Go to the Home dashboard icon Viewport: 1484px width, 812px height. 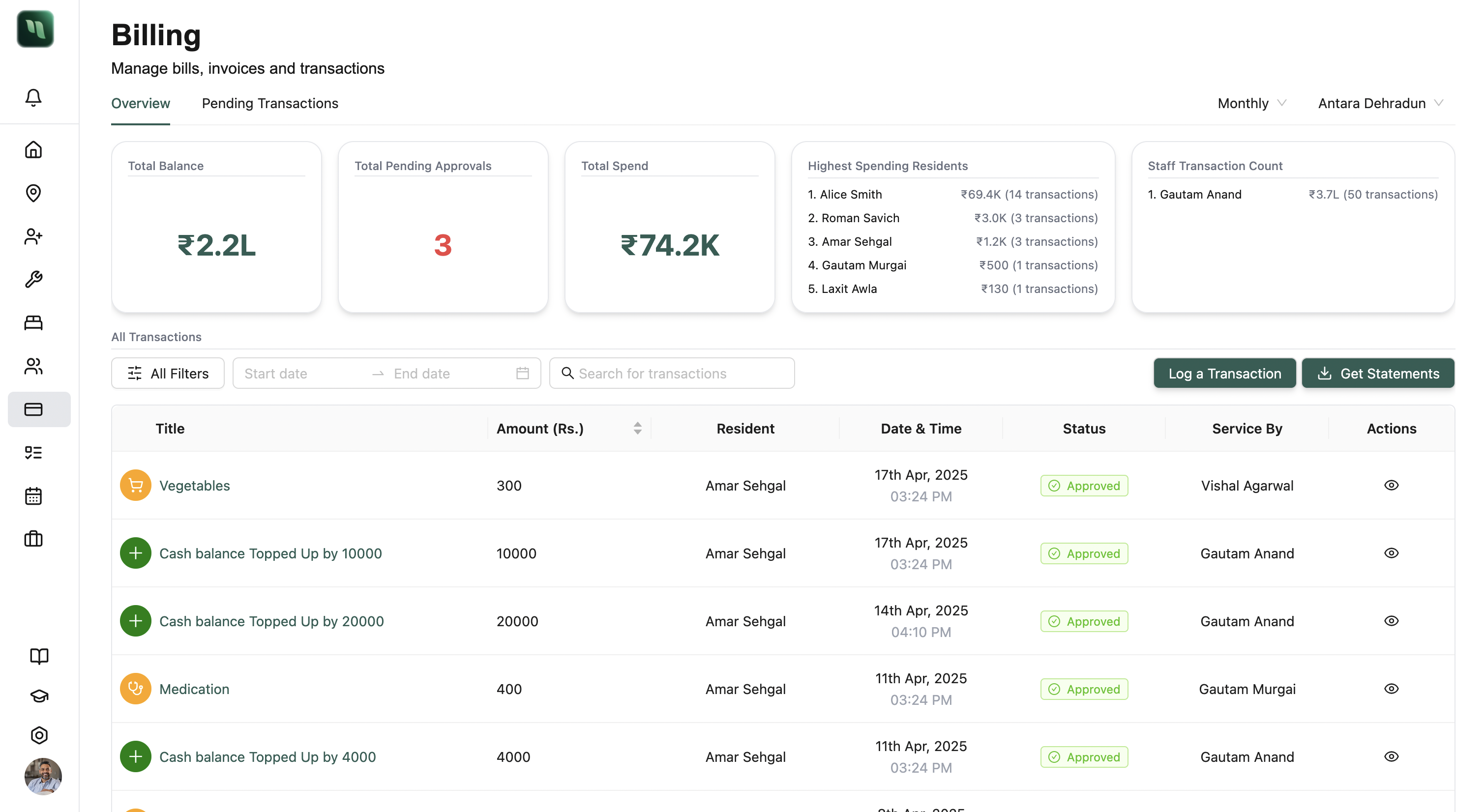tap(33, 150)
